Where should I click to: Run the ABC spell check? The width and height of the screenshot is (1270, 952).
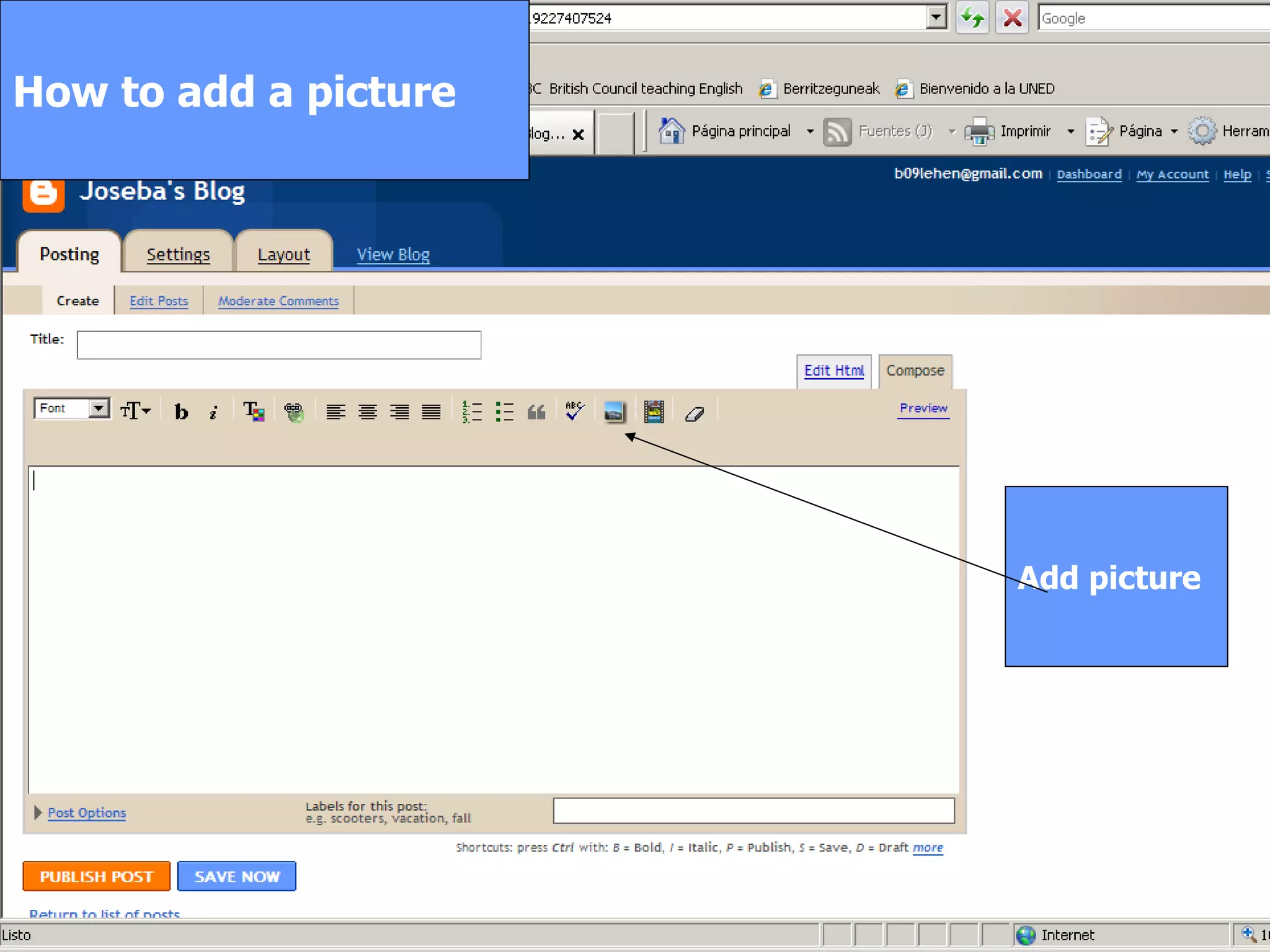pos(575,410)
